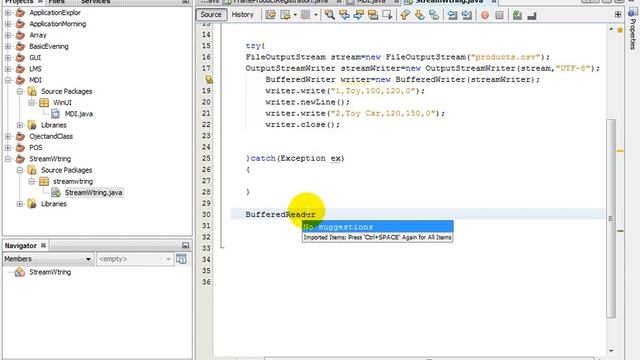Click Find Next Occurrence icon
This screenshot has width=640, height=360.
point(358,15)
